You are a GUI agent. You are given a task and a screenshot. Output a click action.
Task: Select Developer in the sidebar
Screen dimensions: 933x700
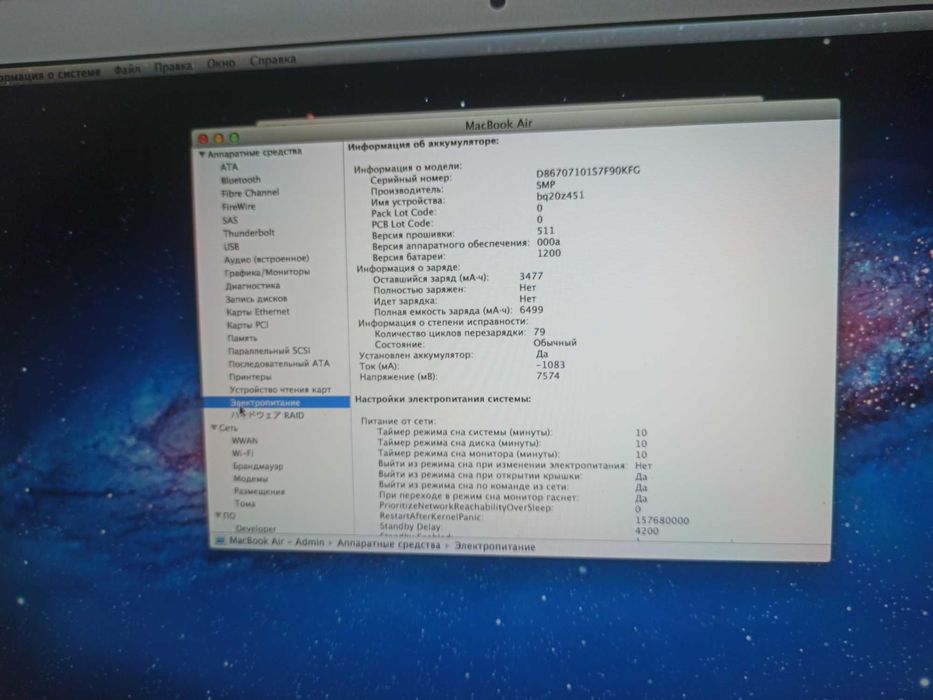pos(256,529)
